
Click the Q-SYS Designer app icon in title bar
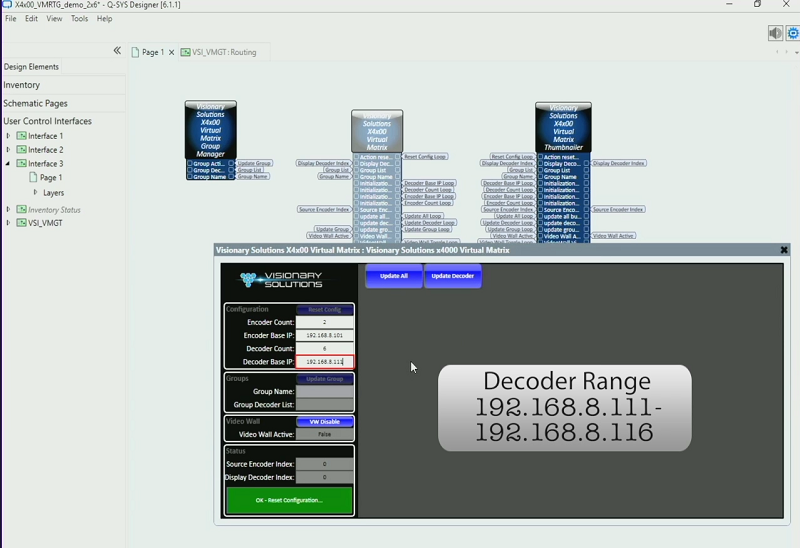click(x=7, y=5)
